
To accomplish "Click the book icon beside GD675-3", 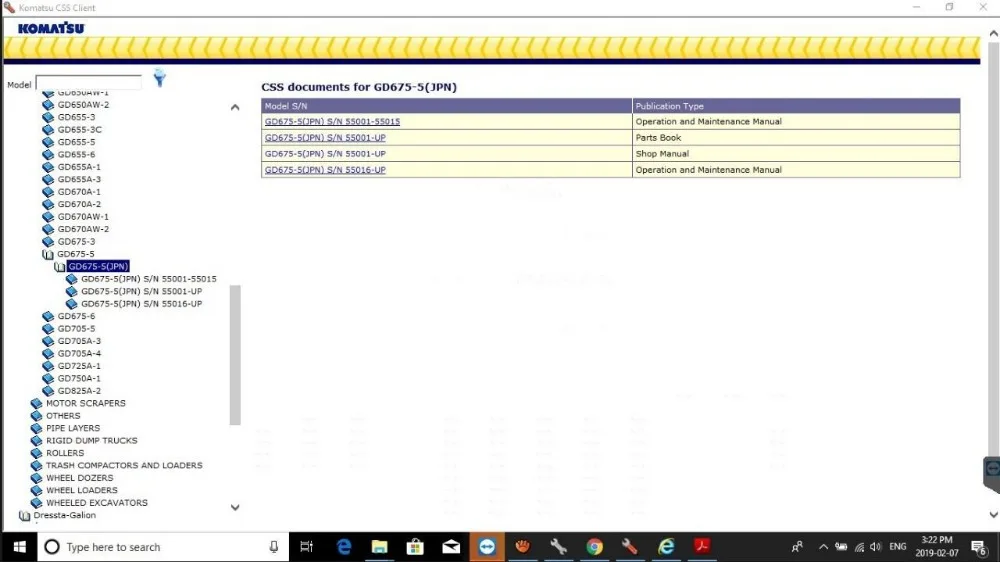I will pyautogui.click(x=48, y=242).
